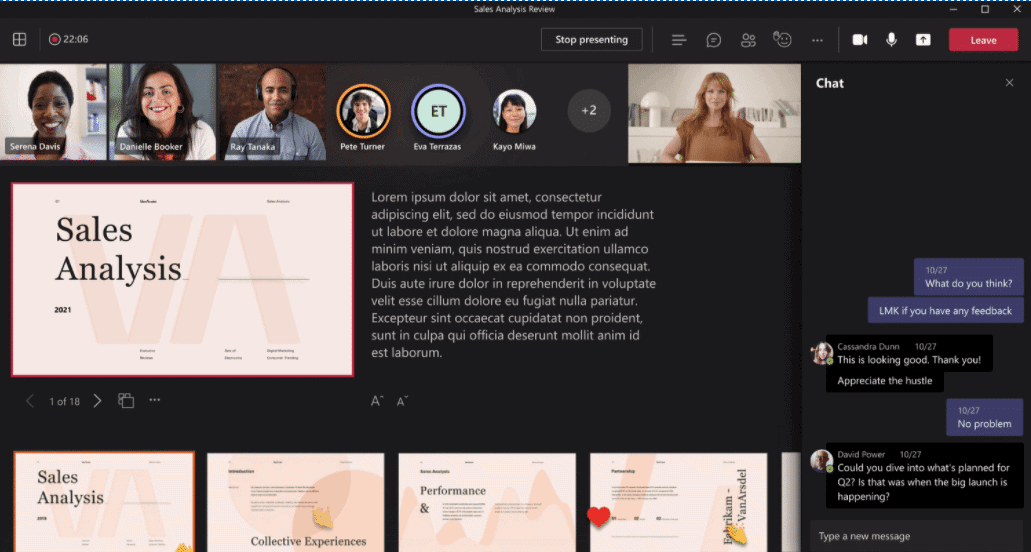Select the Performance slide thumbnail

pos(487,502)
